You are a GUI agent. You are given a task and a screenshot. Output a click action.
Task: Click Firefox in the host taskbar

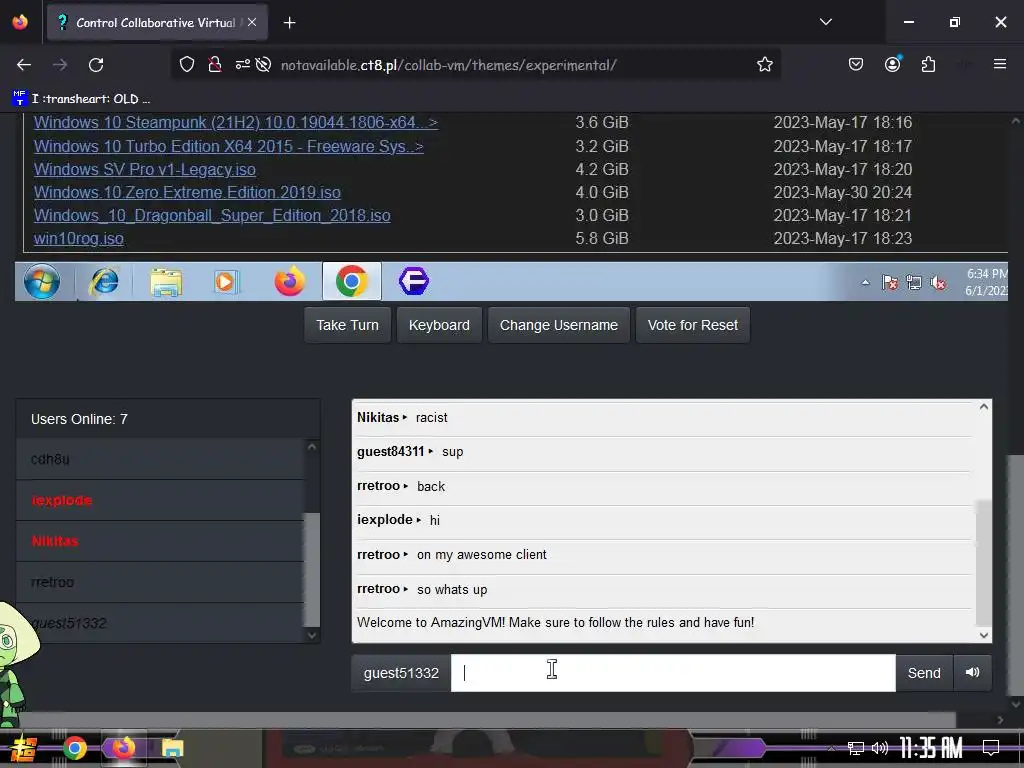[123, 748]
